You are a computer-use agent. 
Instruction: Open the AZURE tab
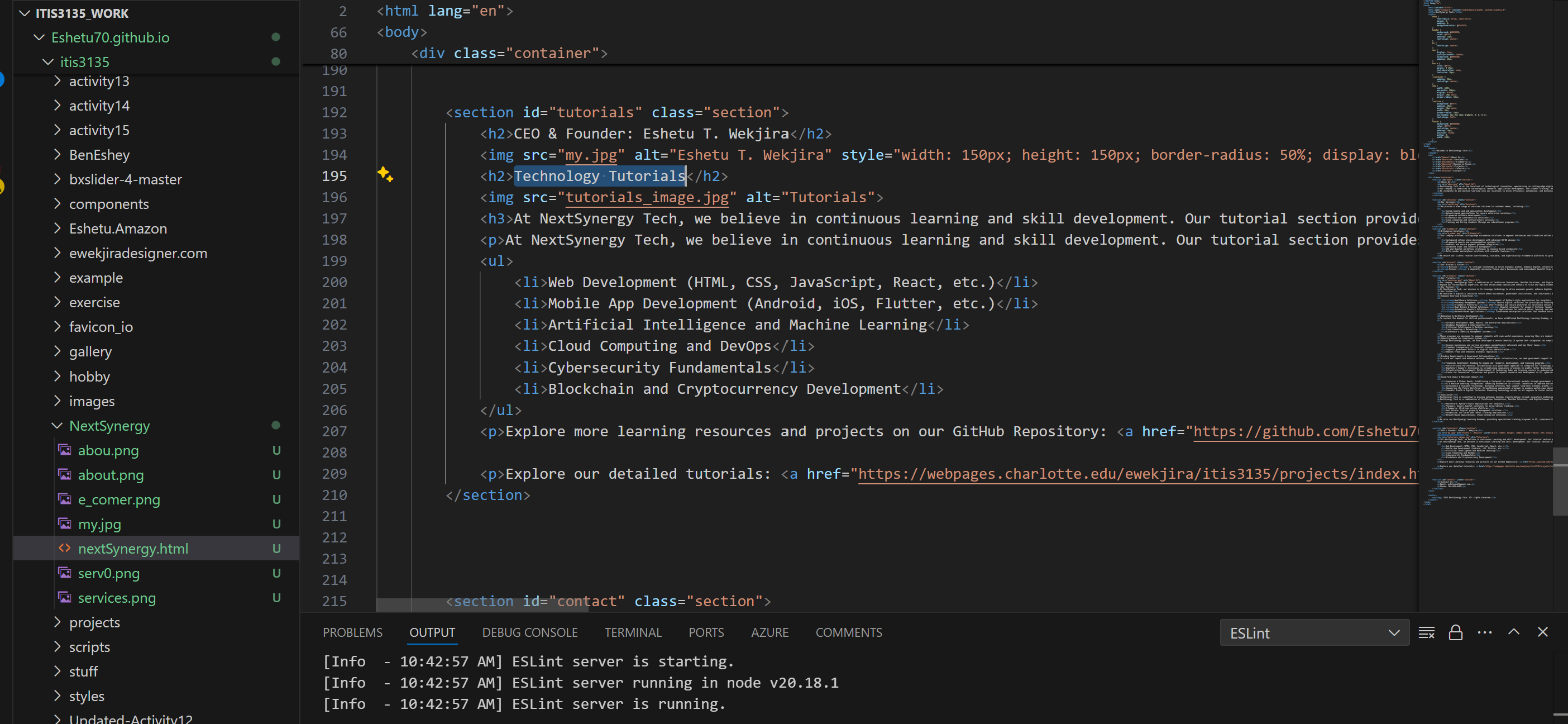(x=769, y=633)
